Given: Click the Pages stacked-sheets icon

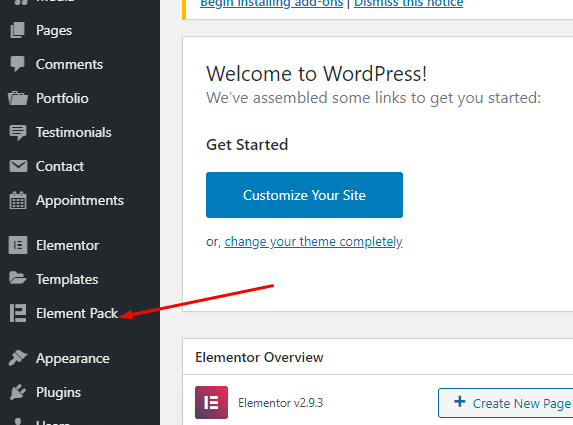Looking at the screenshot, I should [18, 30].
